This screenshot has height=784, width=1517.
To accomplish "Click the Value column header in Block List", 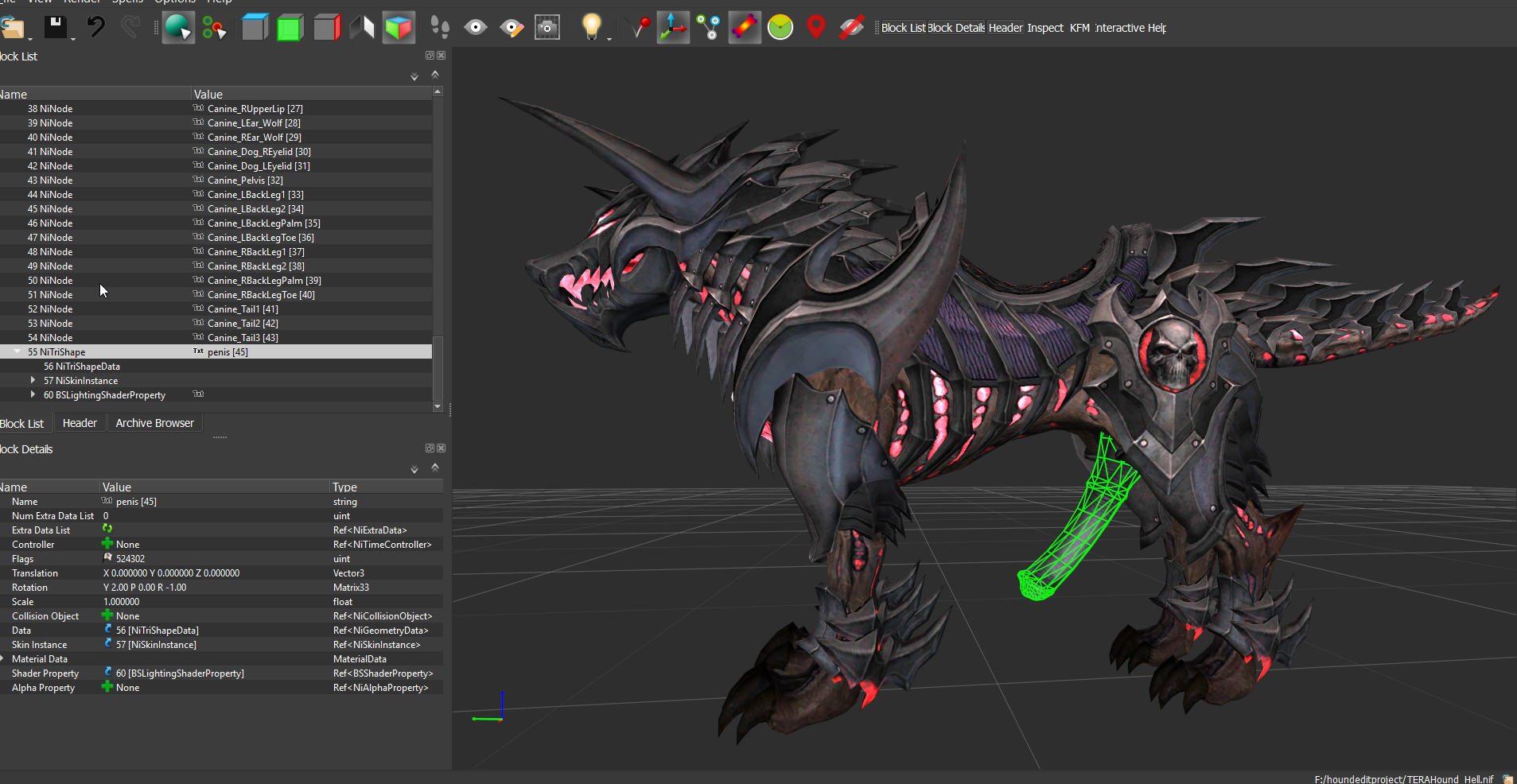I will [312, 94].
